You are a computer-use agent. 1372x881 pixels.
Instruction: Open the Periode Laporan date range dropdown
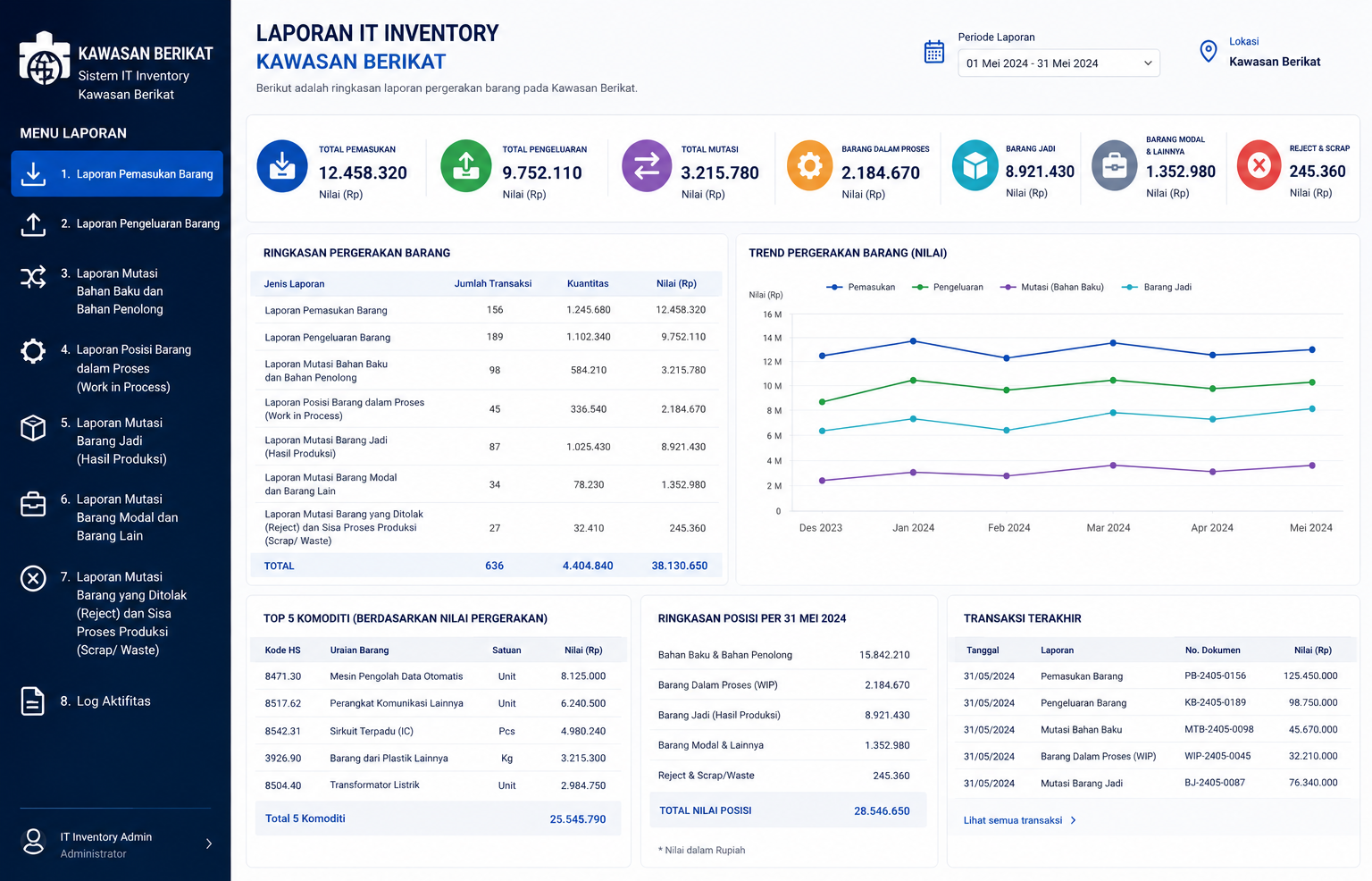[1058, 63]
